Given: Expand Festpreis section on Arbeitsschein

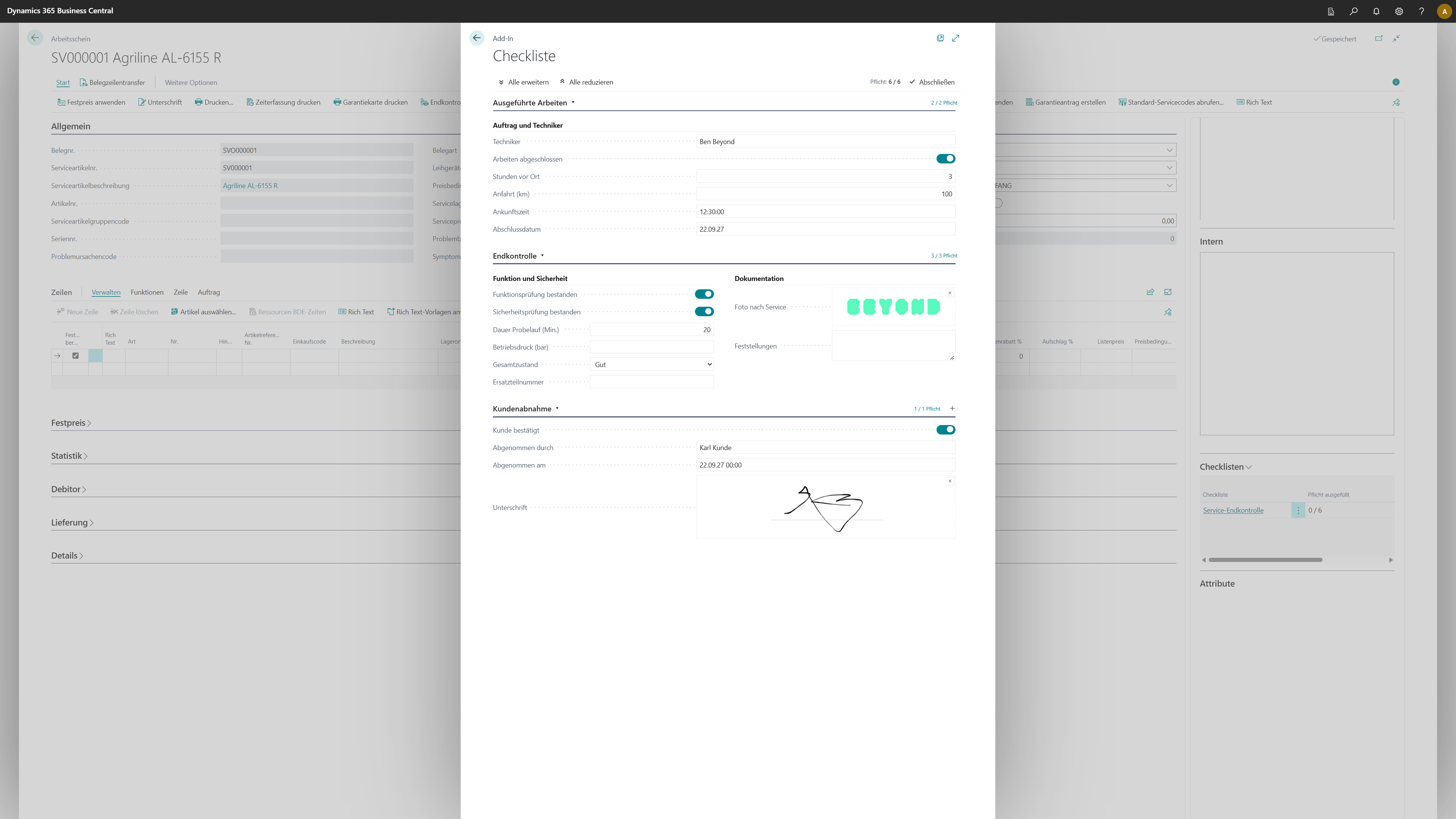Looking at the screenshot, I should point(71,423).
